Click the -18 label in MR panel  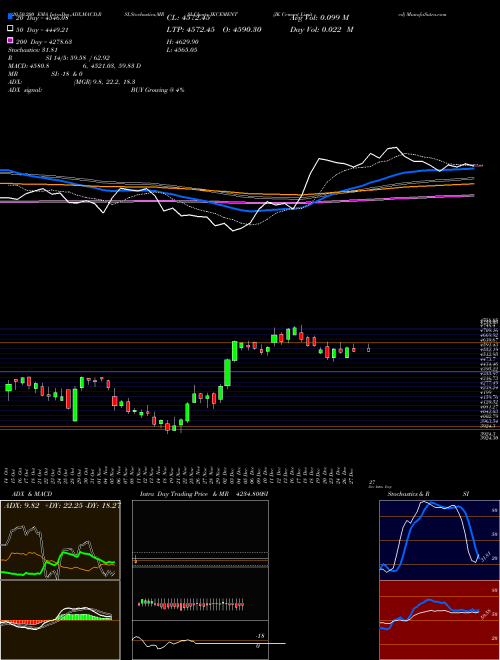coord(259,636)
